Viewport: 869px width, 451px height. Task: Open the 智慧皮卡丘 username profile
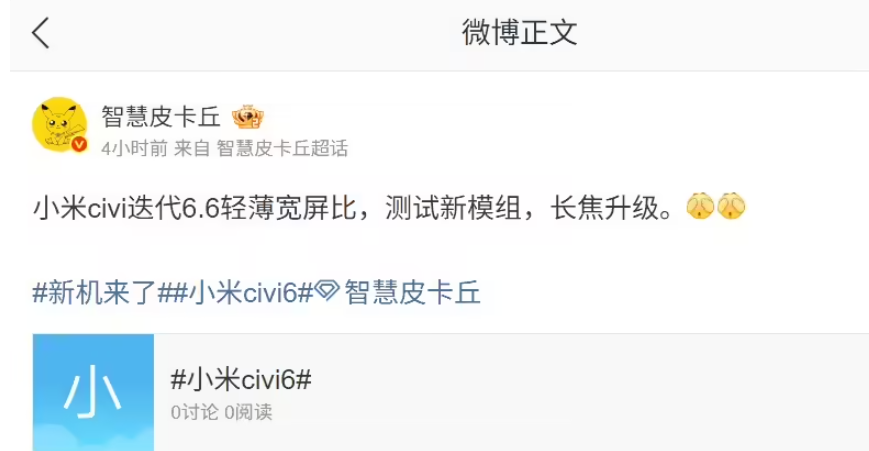click(161, 117)
